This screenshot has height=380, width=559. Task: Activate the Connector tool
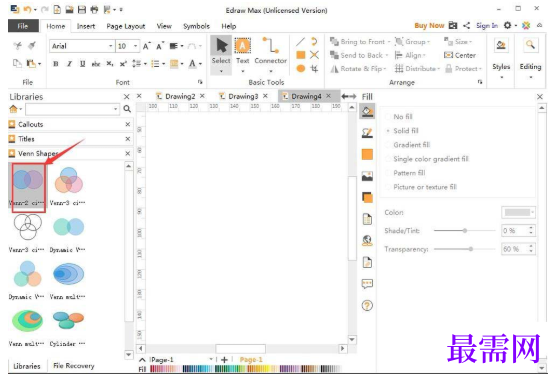[270, 55]
